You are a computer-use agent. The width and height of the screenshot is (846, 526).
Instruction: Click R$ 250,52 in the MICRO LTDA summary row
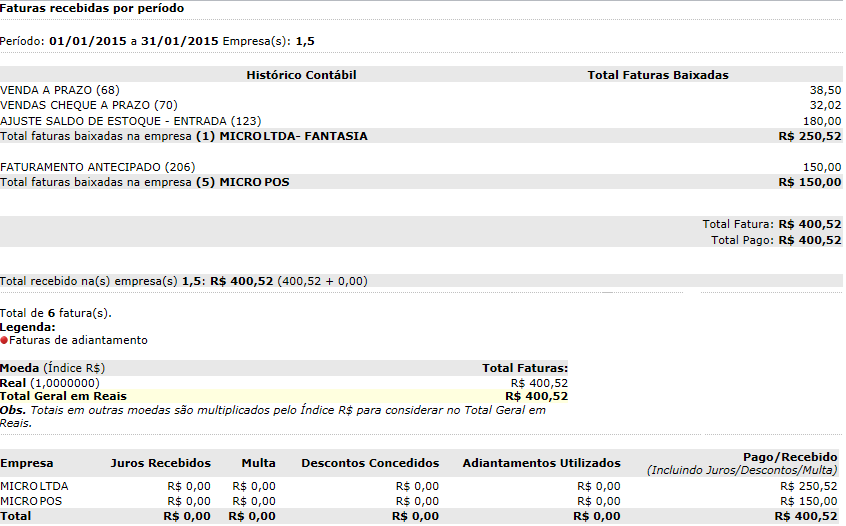809,486
